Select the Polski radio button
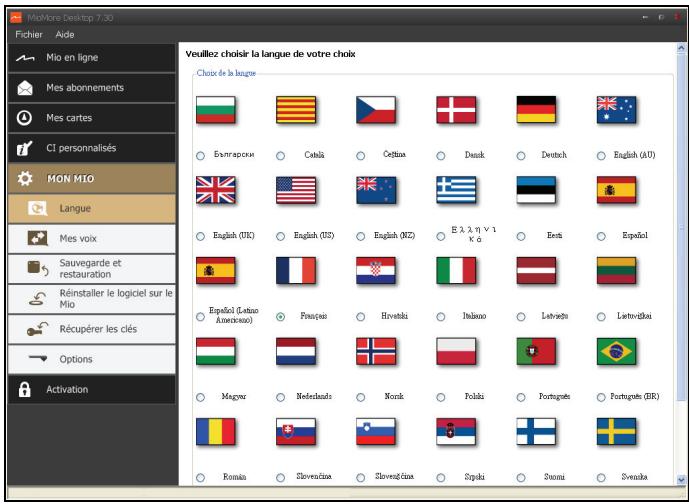Screen dimensions: 689x504 click(x=441, y=397)
